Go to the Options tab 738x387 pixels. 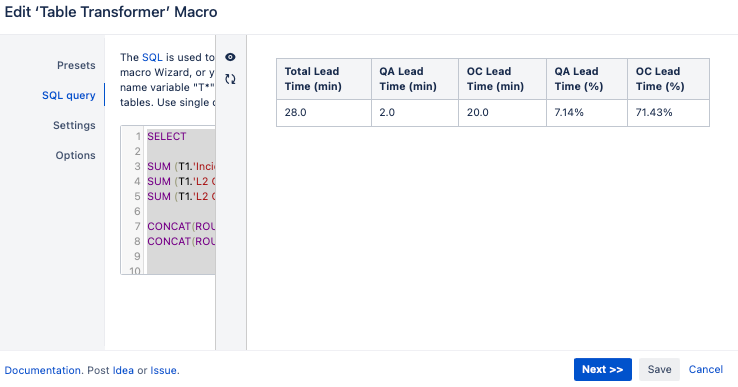pyautogui.click(x=75, y=155)
